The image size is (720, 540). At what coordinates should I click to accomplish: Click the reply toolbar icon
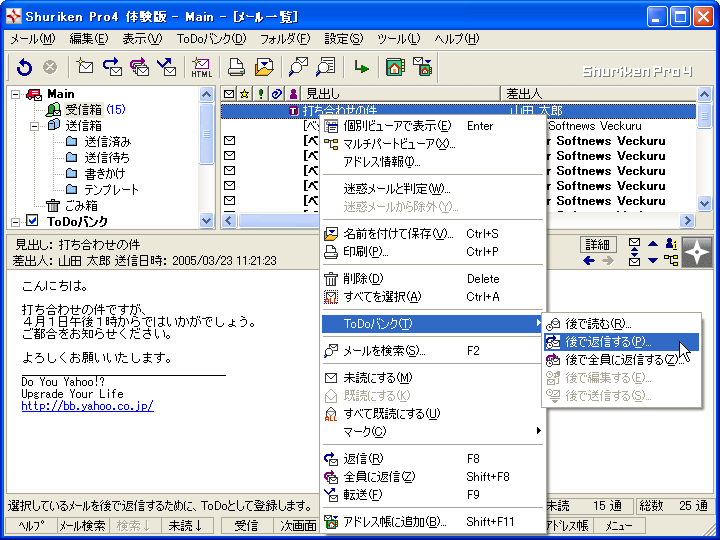[112, 67]
